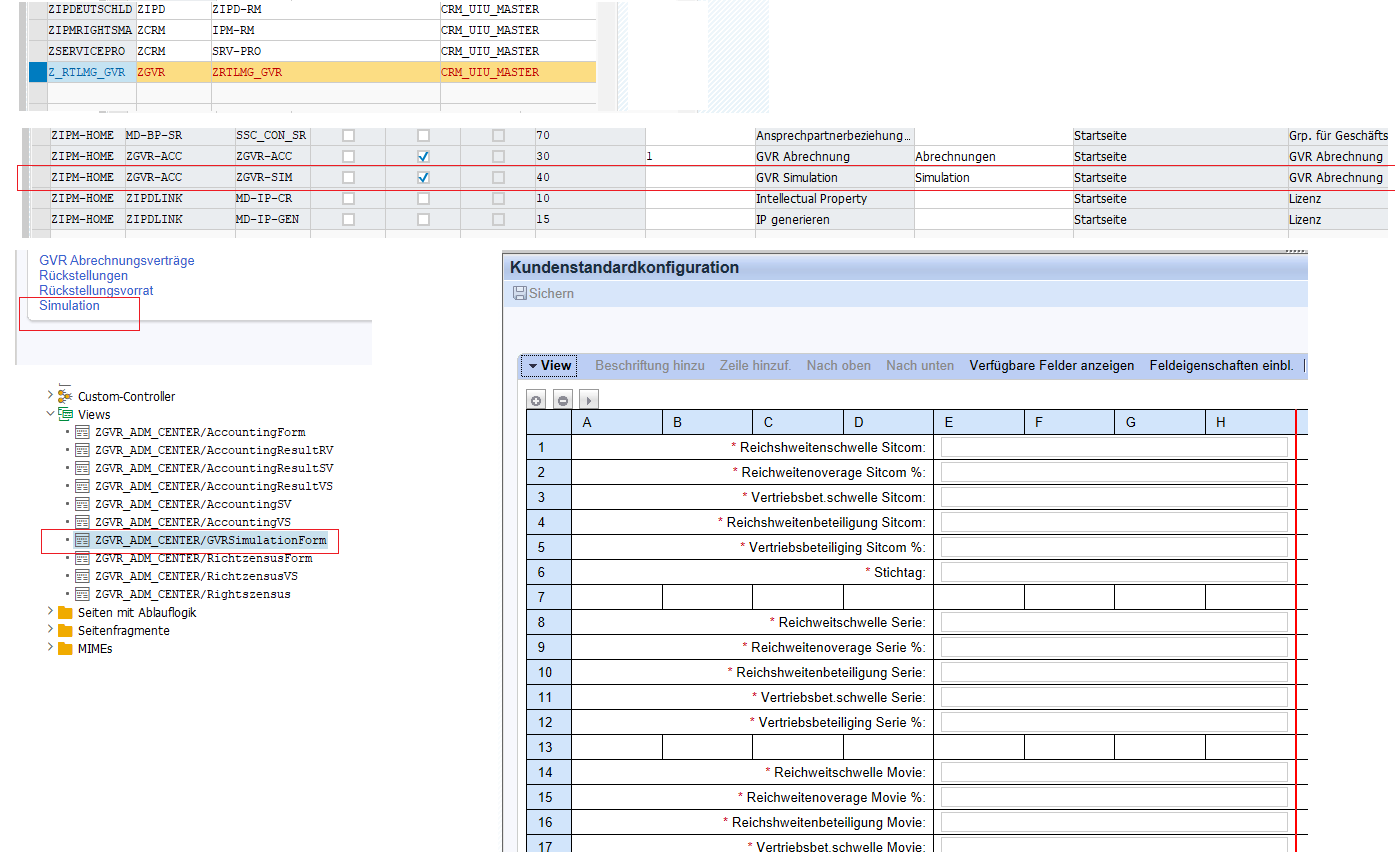Open the GVR Abrechnungsverträge link
The height and width of the screenshot is (852, 1395).
[116, 261]
